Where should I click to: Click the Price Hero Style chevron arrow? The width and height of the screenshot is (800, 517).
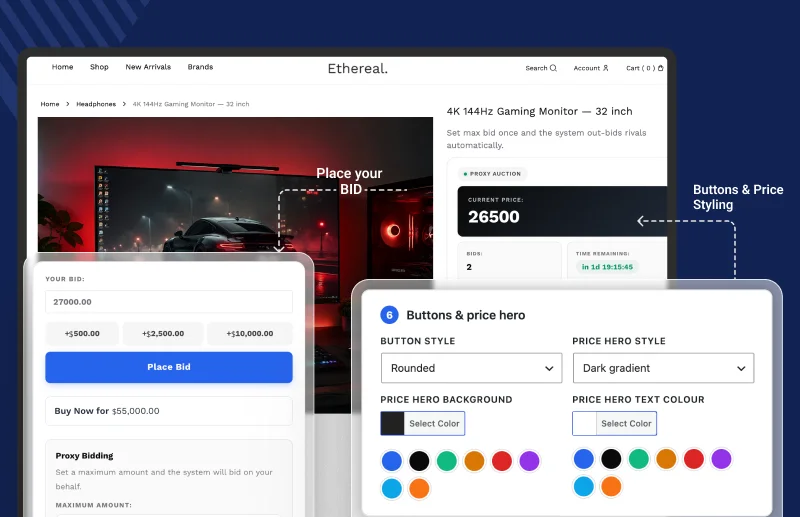click(x=741, y=368)
